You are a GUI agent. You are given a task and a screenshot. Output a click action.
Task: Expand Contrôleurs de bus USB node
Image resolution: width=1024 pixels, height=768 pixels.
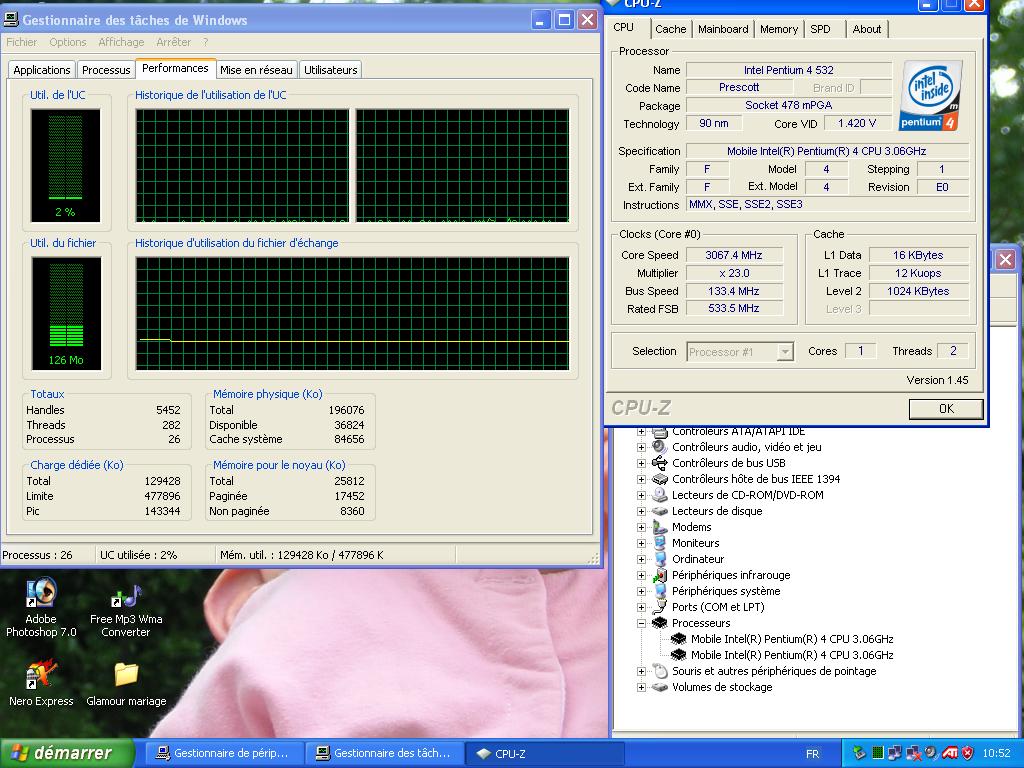641,463
